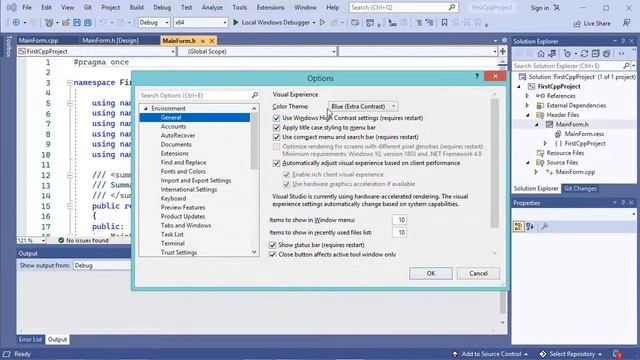
Task: Click the notifications bell in status bar
Action: click(x=617, y=354)
